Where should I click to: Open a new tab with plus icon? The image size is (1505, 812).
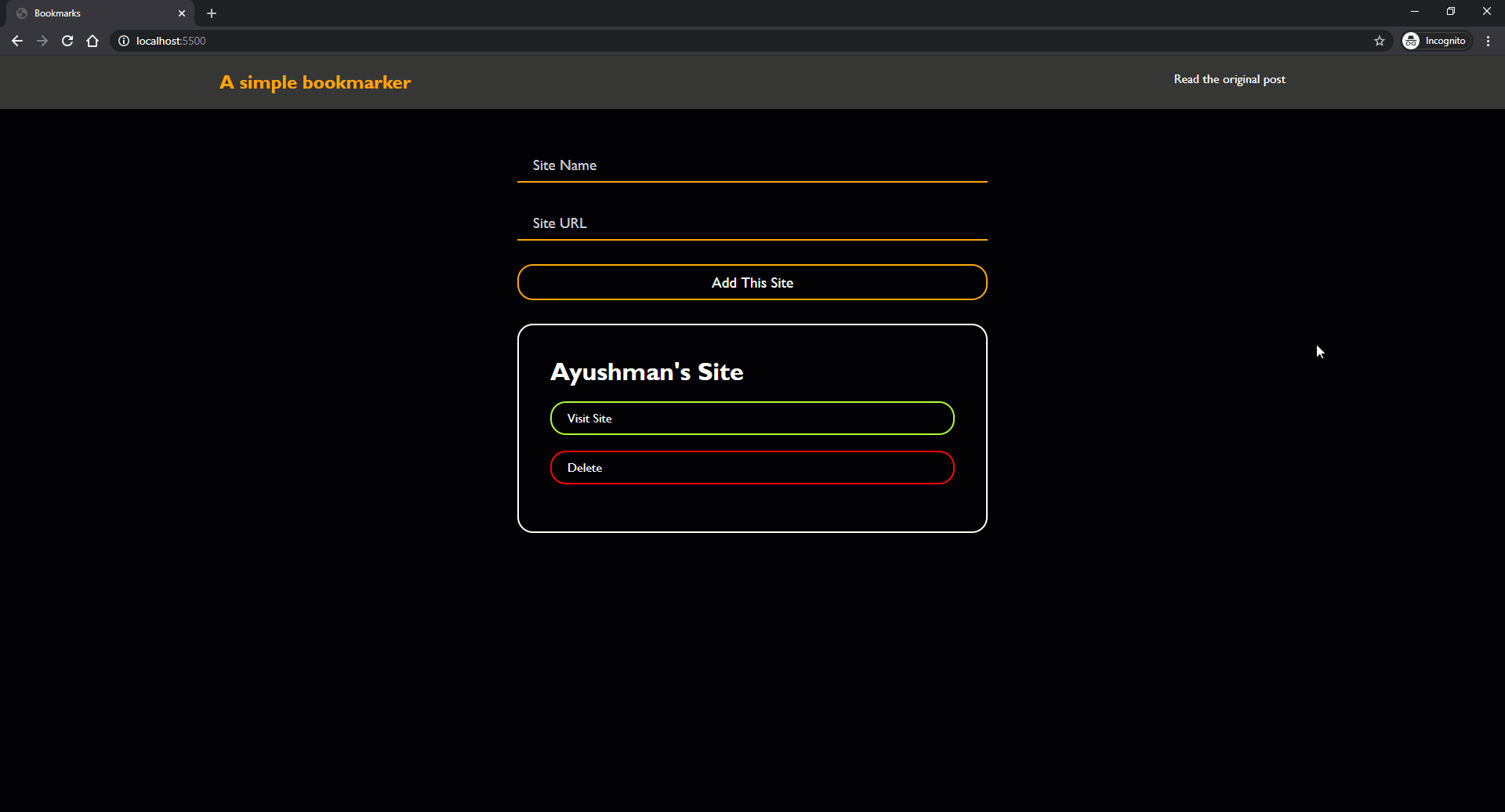[x=212, y=13]
